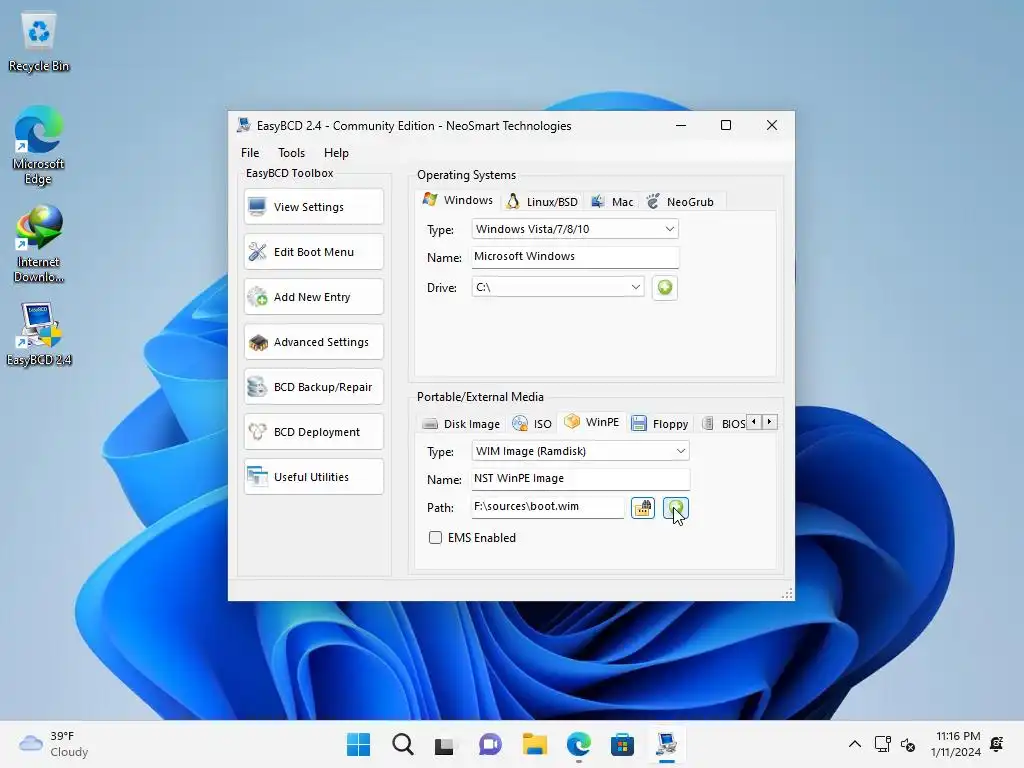
Task: Switch to the Windows OS tab
Action: pos(458,200)
